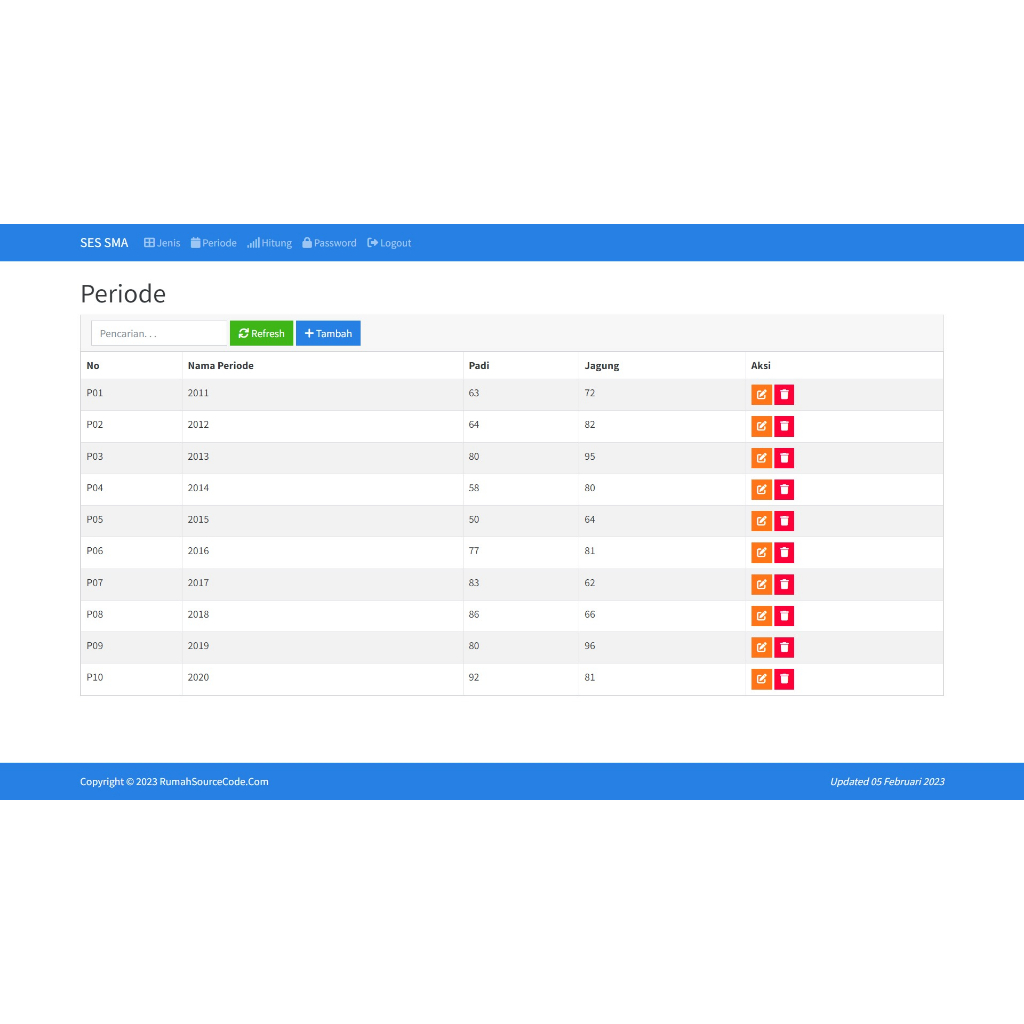1024x1024 pixels.
Task: Go to the Hitung page
Action: click(x=269, y=243)
